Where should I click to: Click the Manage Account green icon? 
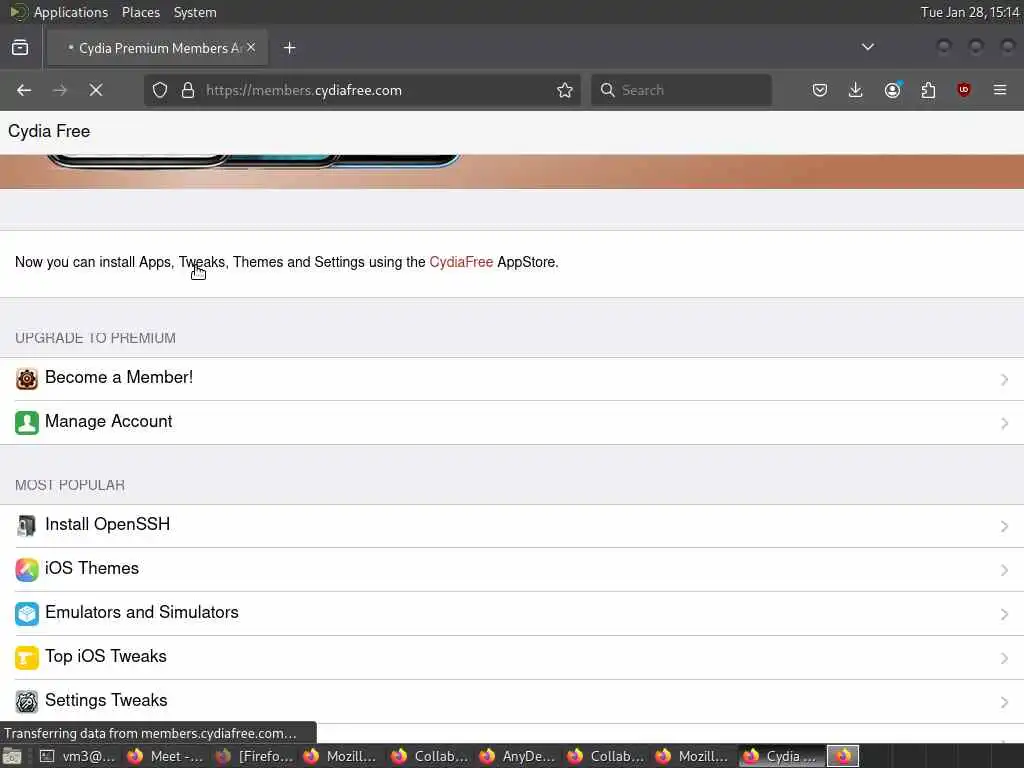[x=27, y=423]
